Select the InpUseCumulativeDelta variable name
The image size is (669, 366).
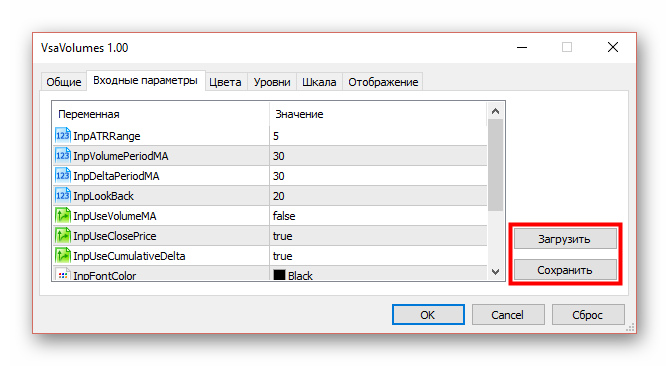click(129, 256)
